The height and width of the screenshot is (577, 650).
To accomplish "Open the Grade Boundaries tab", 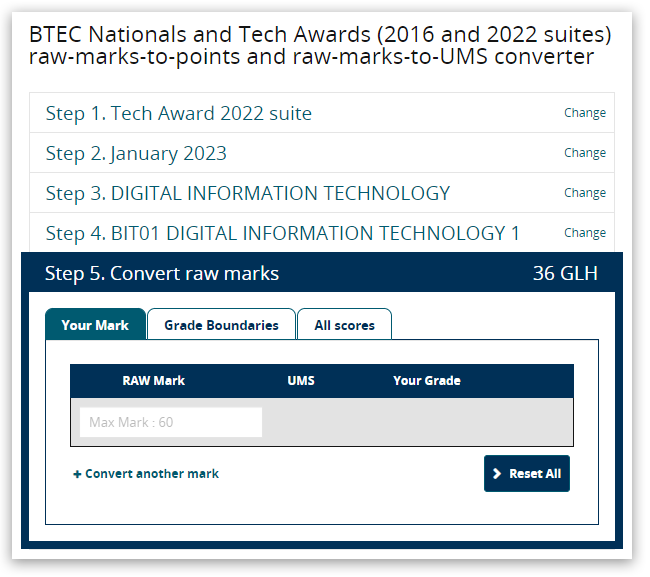I will coord(221,325).
